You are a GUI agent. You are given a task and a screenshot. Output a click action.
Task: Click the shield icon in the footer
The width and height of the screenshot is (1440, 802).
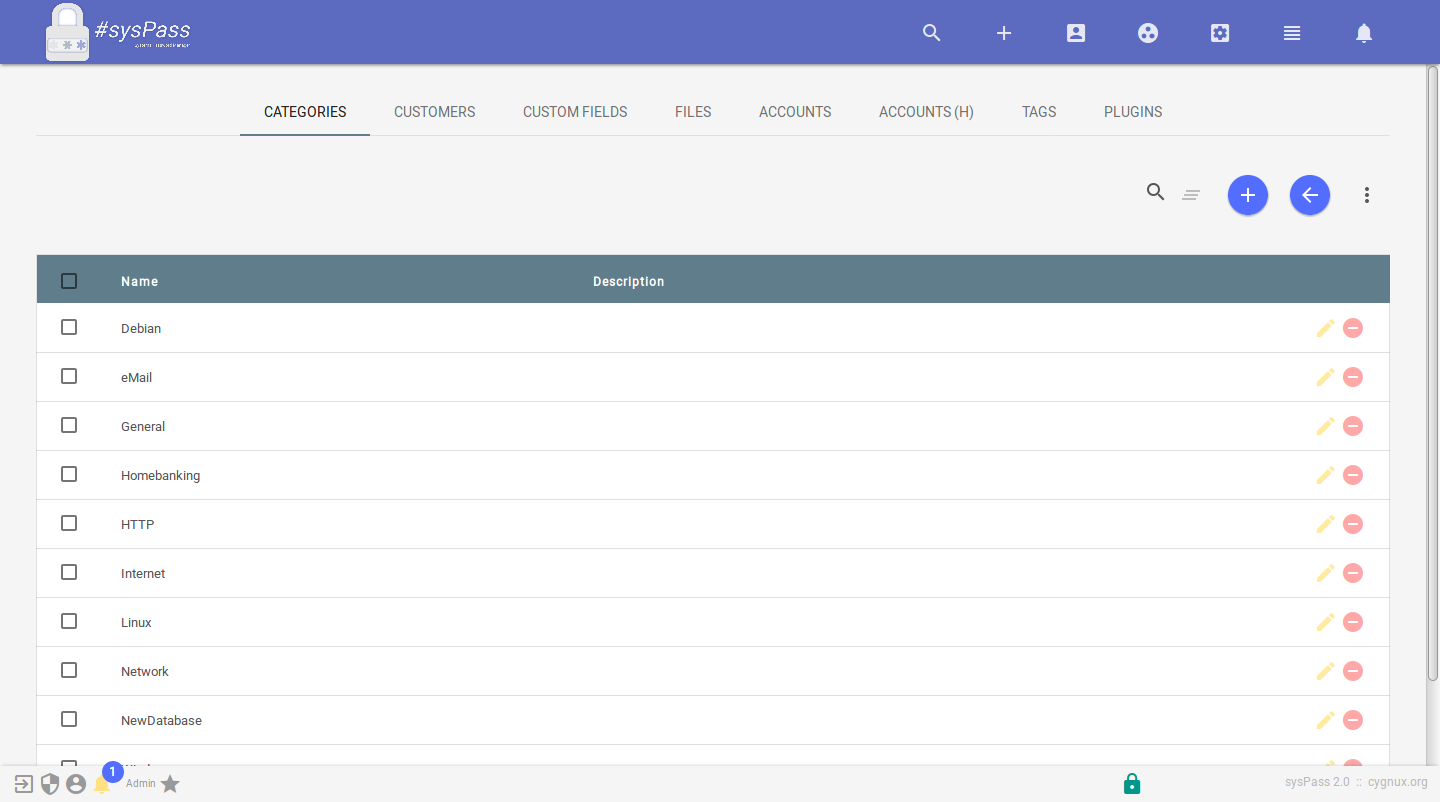click(50, 784)
